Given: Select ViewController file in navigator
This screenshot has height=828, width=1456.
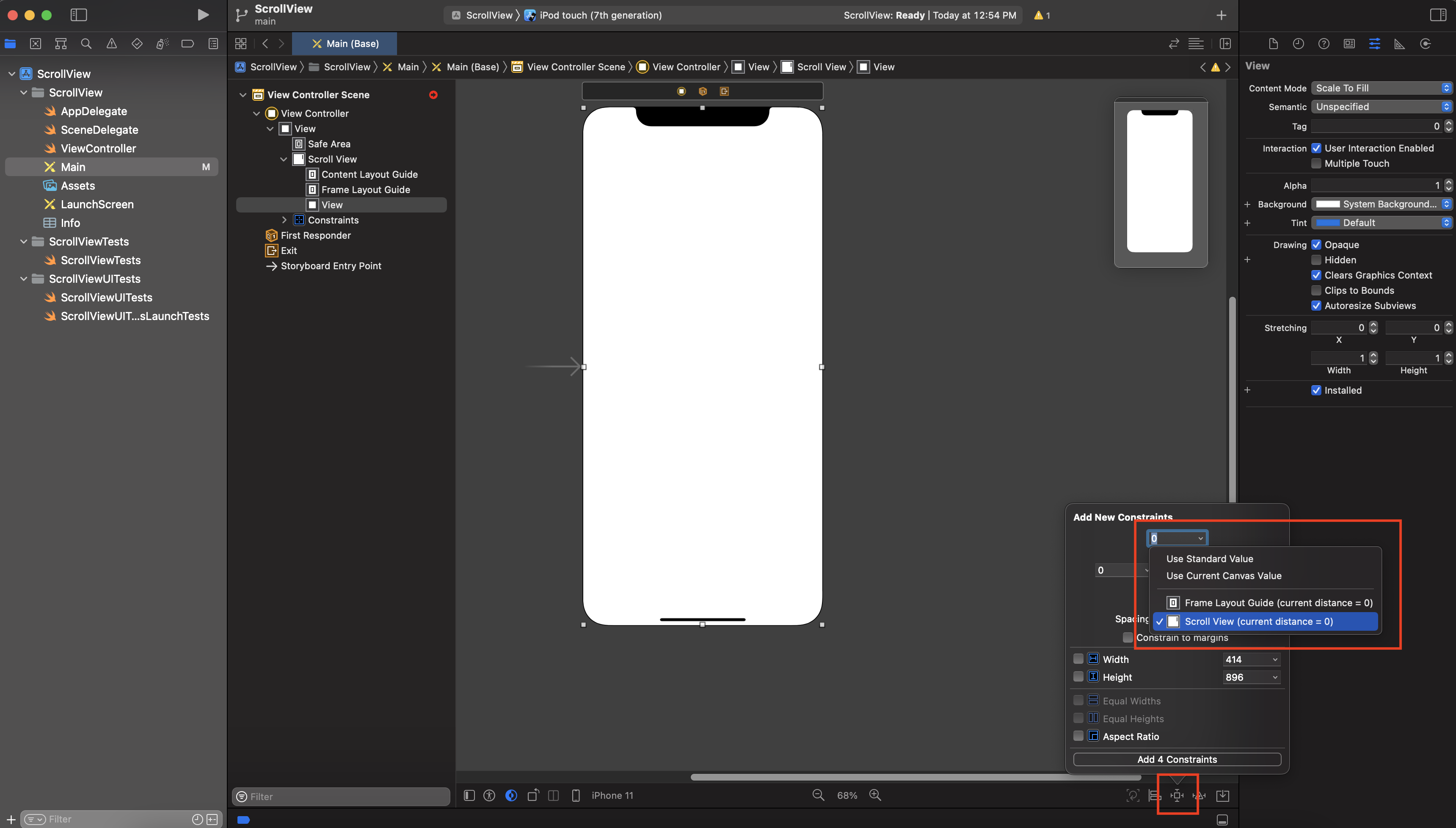Looking at the screenshot, I should (x=98, y=149).
